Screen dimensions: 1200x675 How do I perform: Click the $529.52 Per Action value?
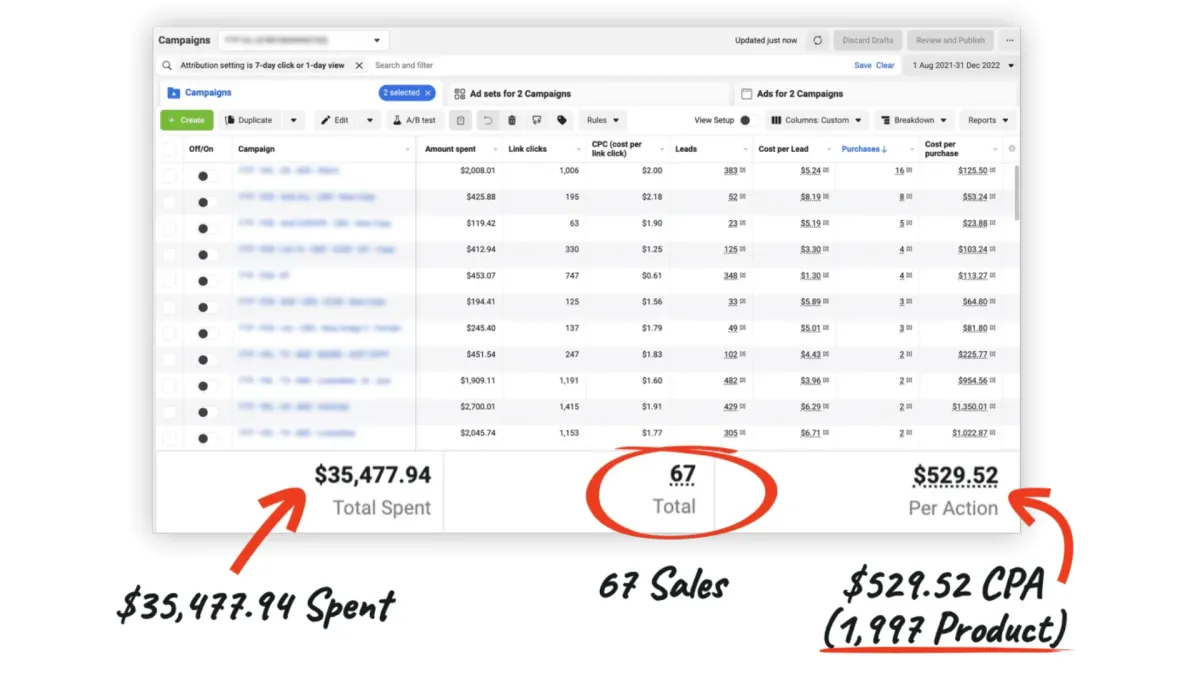955,476
